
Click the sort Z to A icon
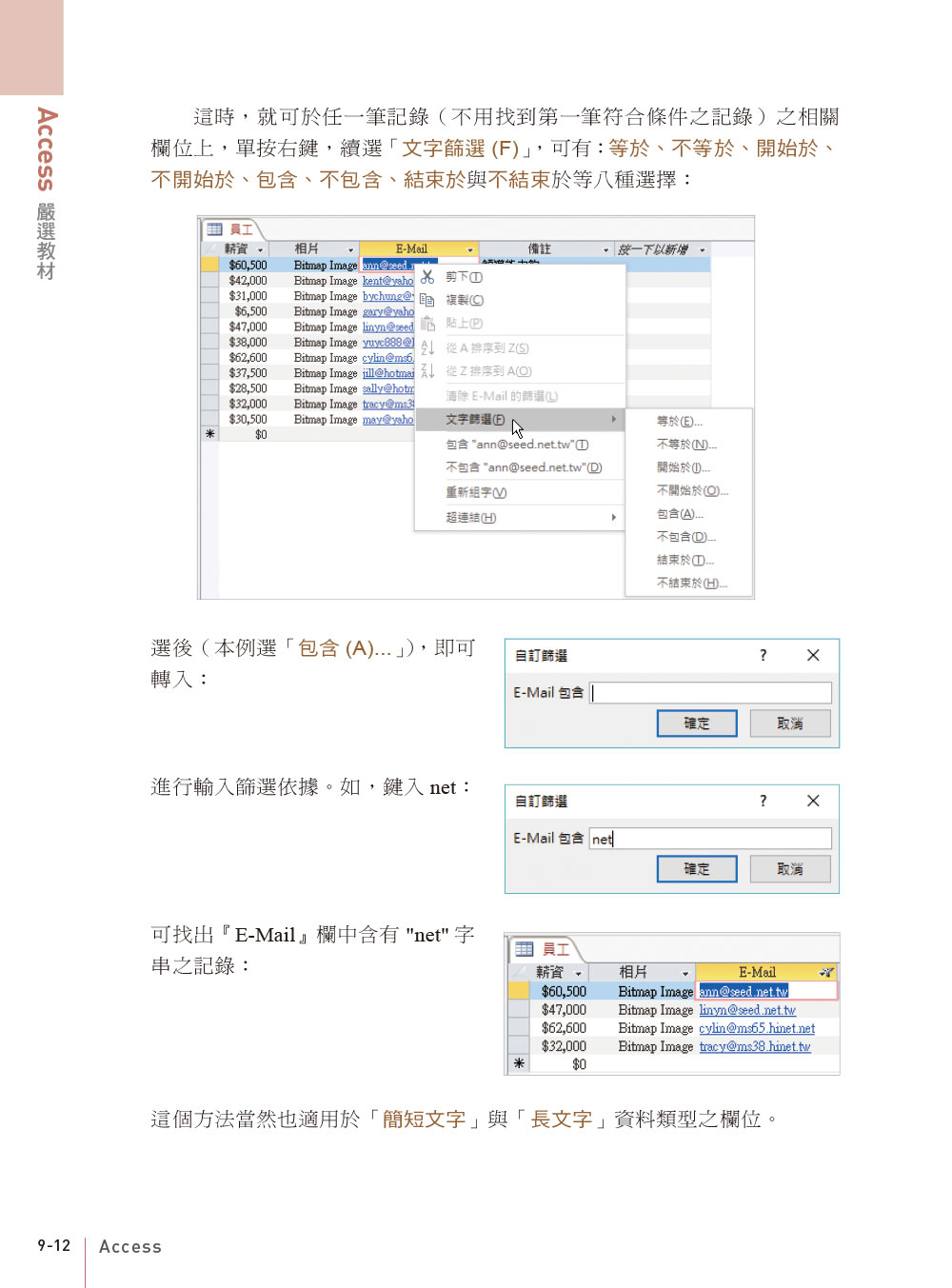click(x=427, y=371)
